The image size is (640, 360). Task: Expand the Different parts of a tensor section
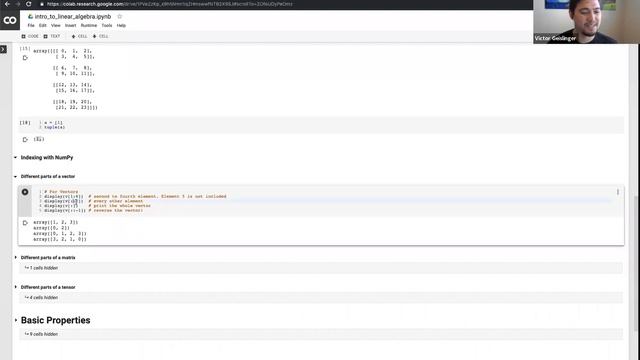tap(16, 287)
